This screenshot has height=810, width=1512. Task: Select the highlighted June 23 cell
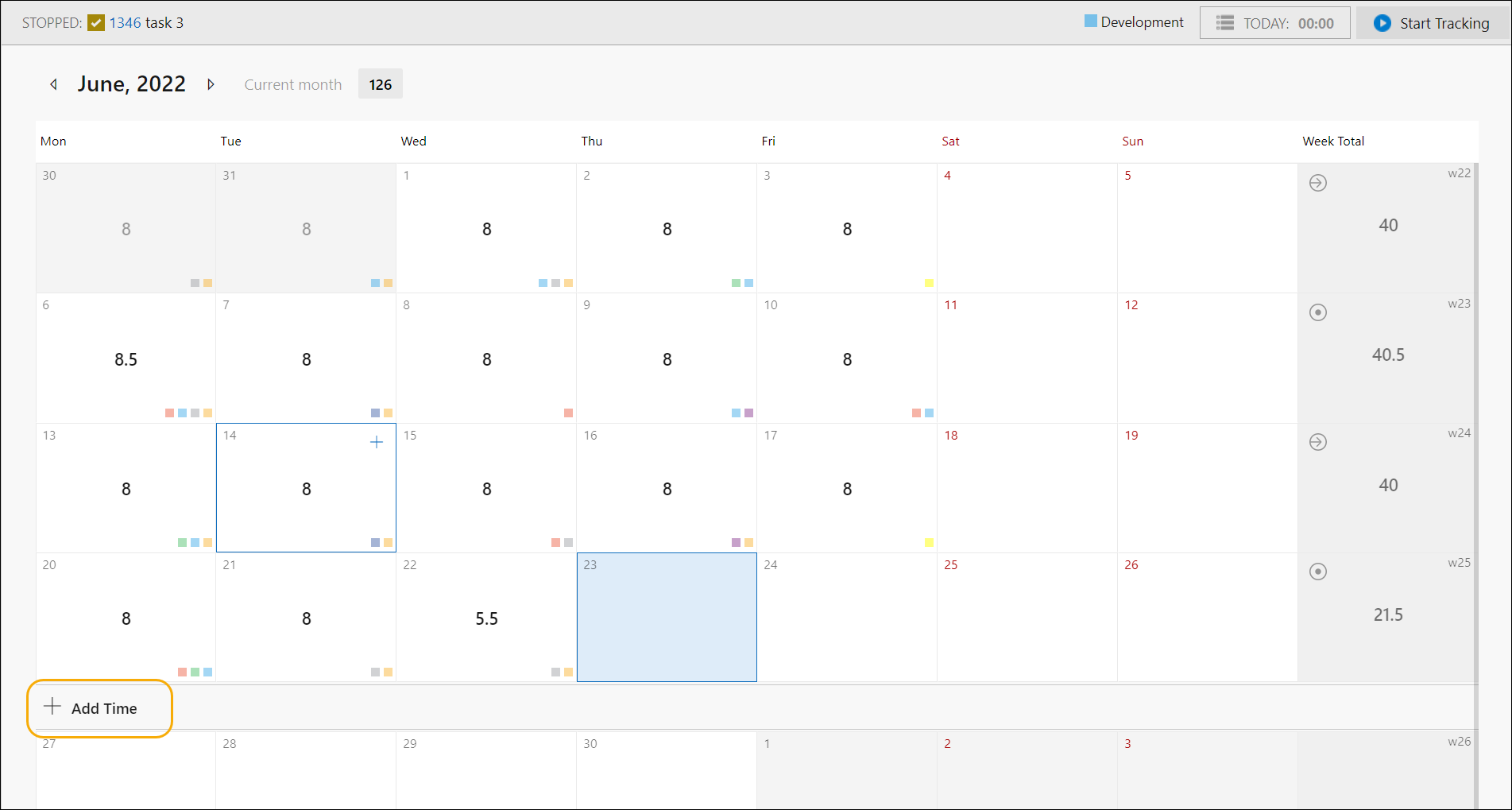coord(667,618)
